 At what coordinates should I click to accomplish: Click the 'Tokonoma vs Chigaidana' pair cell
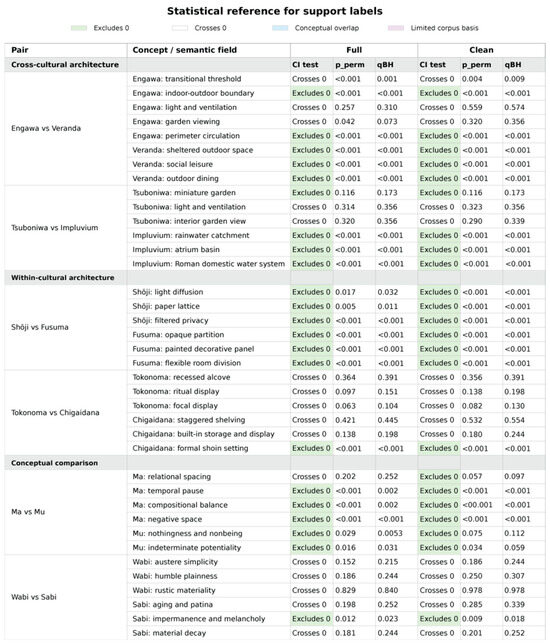[x=66, y=413]
